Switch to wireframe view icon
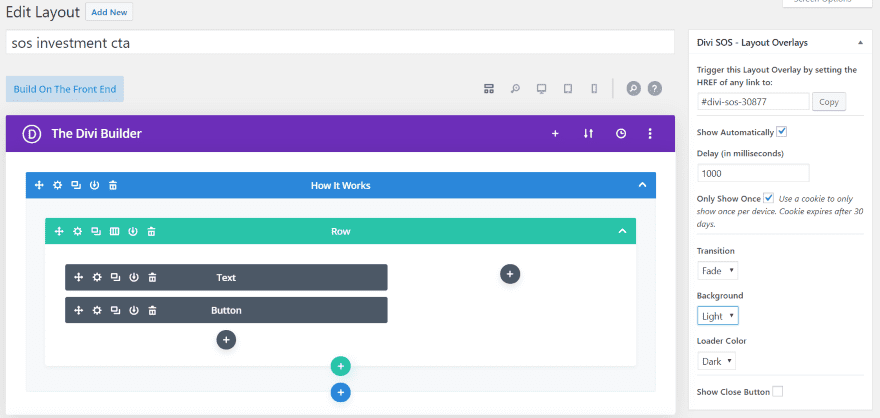Image resolution: width=880 pixels, height=418 pixels. click(489, 88)
